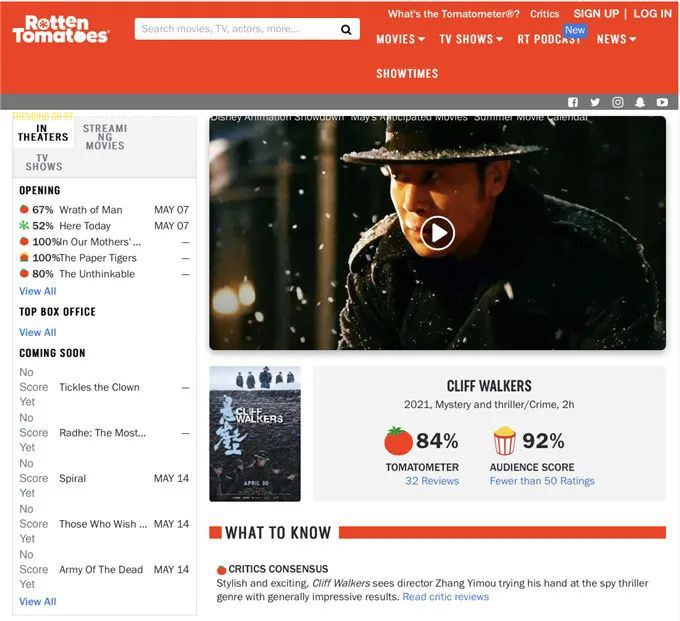The image size is (680, 621).
Task: Click the Log In link
Action: click(652, 13)
